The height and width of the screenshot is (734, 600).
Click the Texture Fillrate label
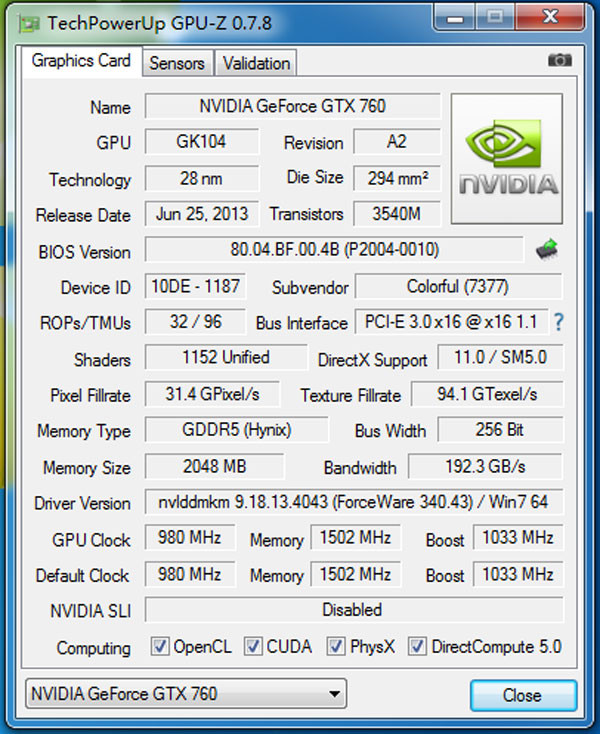tap(351, 396)
